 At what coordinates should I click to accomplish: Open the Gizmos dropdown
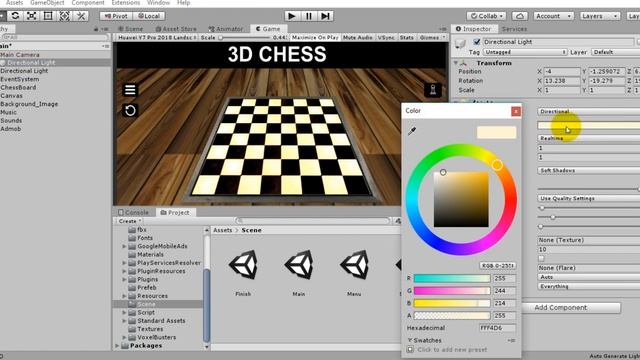click(432, 37)
